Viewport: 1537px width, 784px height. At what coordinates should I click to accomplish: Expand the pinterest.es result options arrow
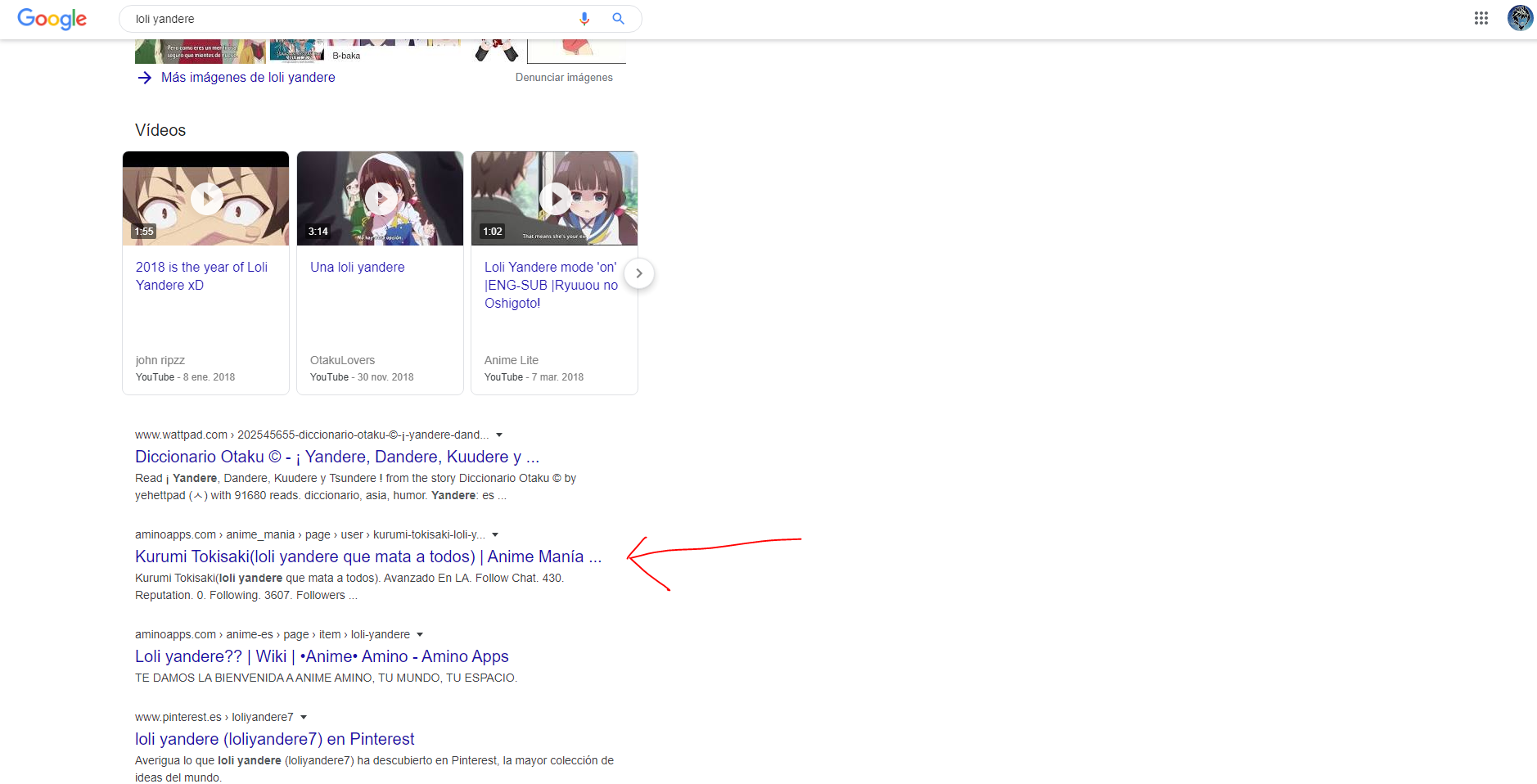[304, 718]
